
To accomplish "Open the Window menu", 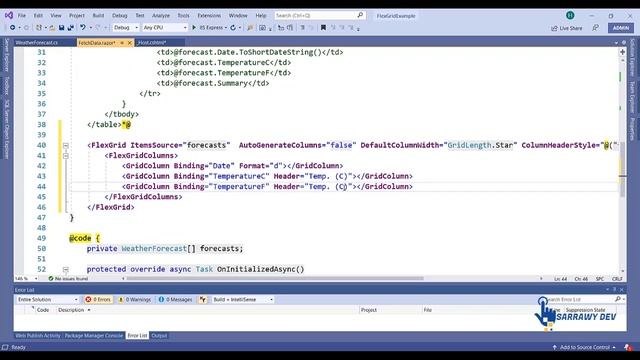I will pos(238,16).
